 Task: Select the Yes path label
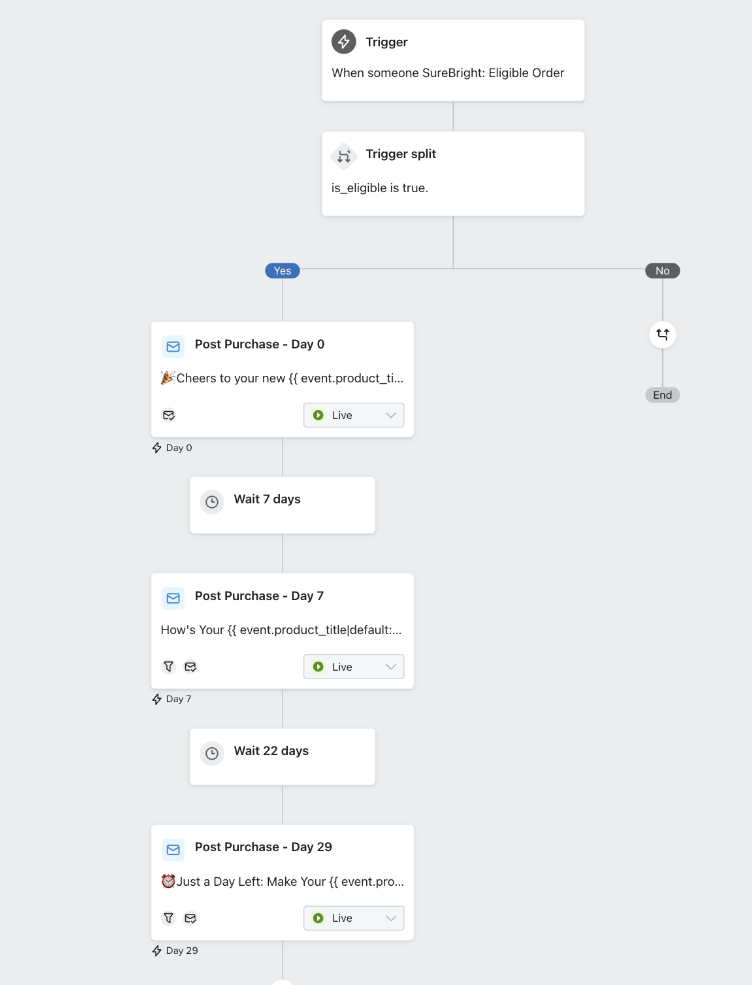[282, 270]
